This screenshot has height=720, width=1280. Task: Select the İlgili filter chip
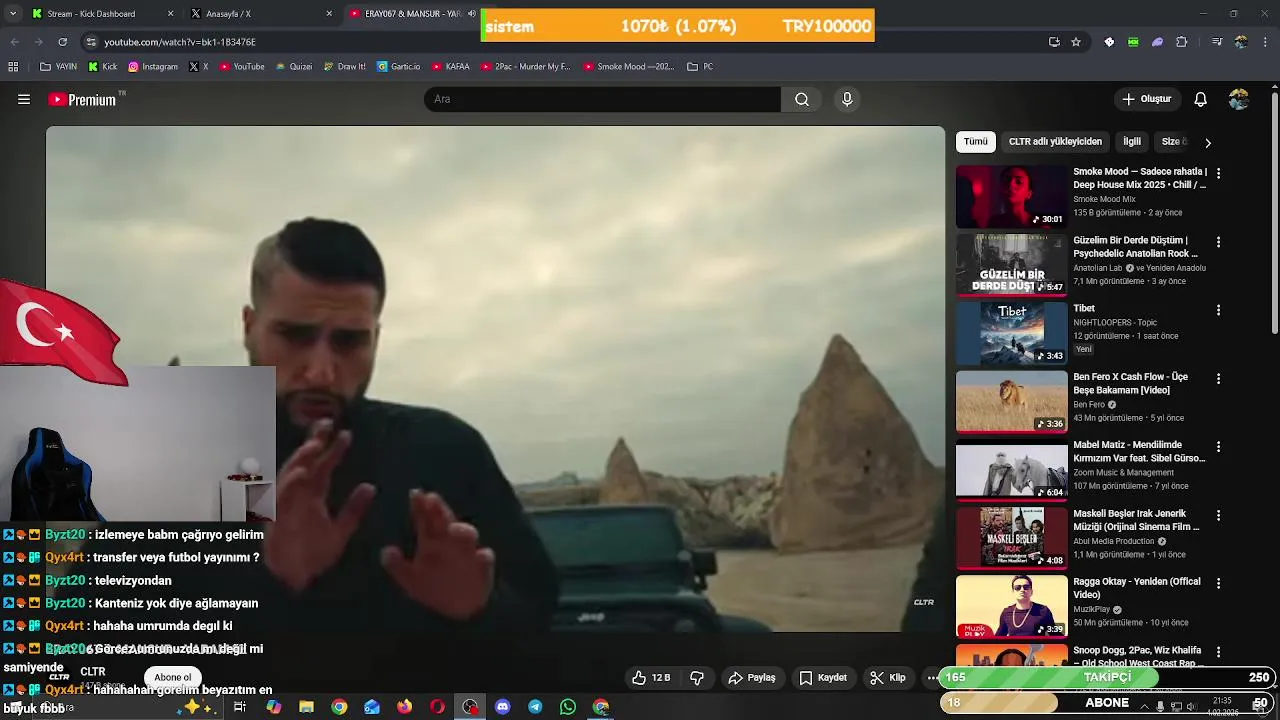pos(1132,142)
